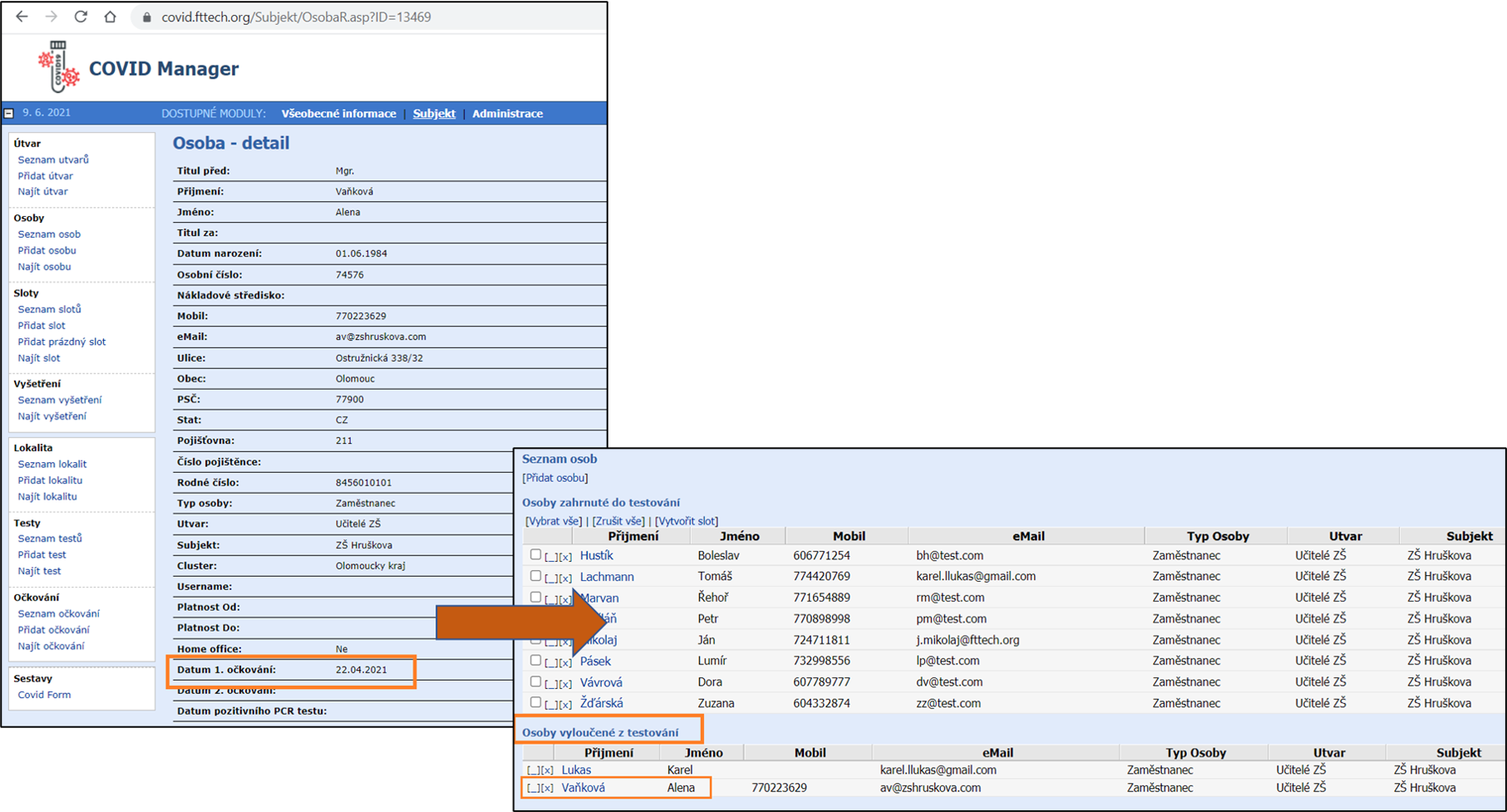Tick the checkbox for Hustík Boleslav

click(535, 554)
